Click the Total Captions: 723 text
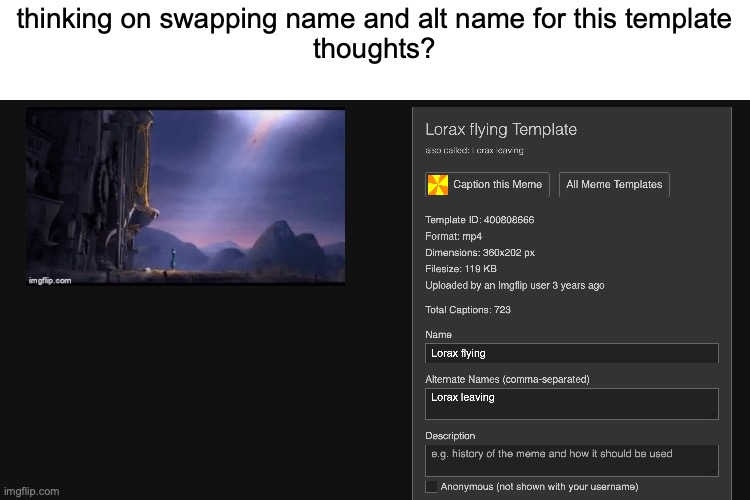Viewport: 750px width, 500px height. [468, 310]
